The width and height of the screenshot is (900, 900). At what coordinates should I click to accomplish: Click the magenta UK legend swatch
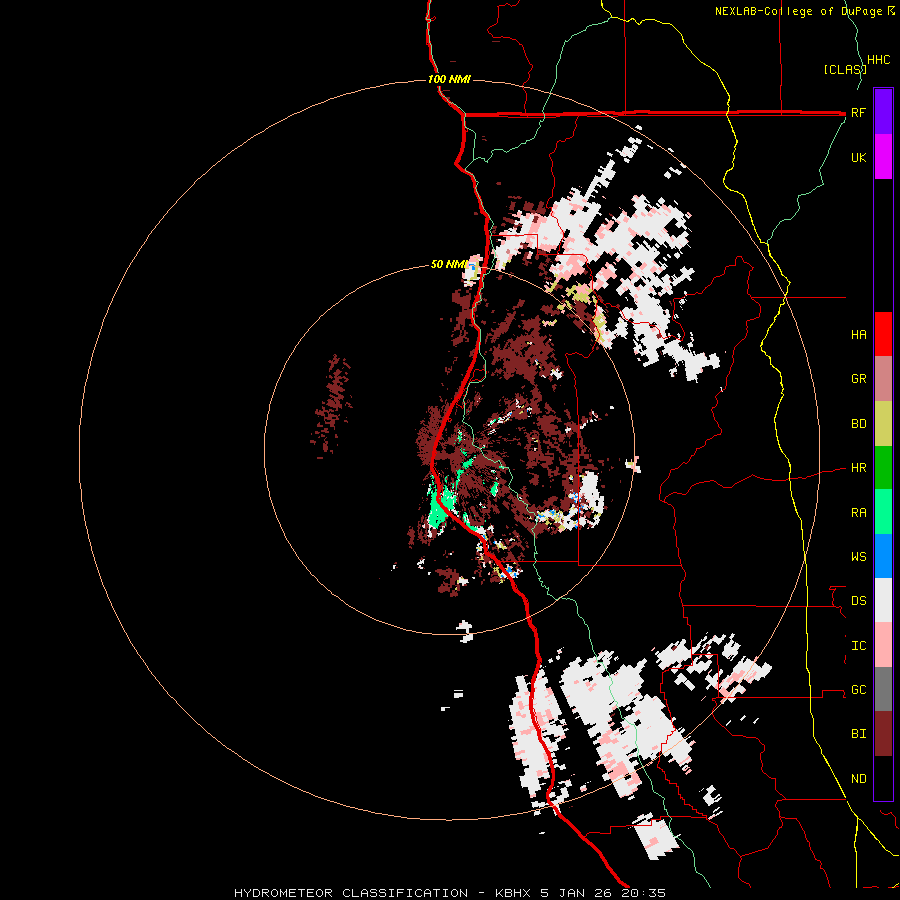(883, 157)
